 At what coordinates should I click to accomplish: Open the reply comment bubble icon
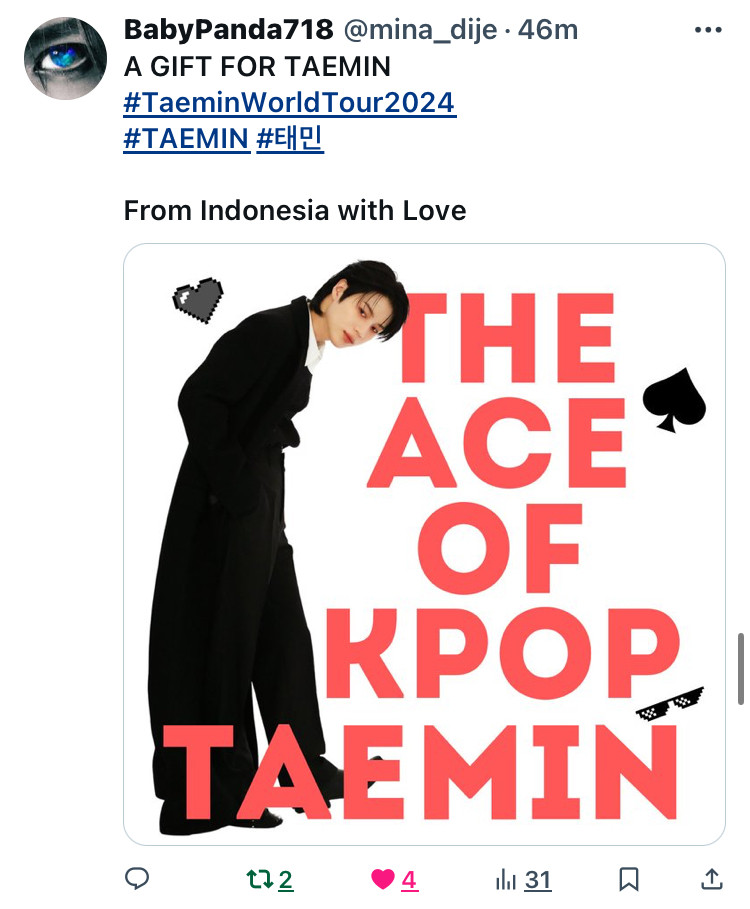pyautogui.click(x=137, y=879)
